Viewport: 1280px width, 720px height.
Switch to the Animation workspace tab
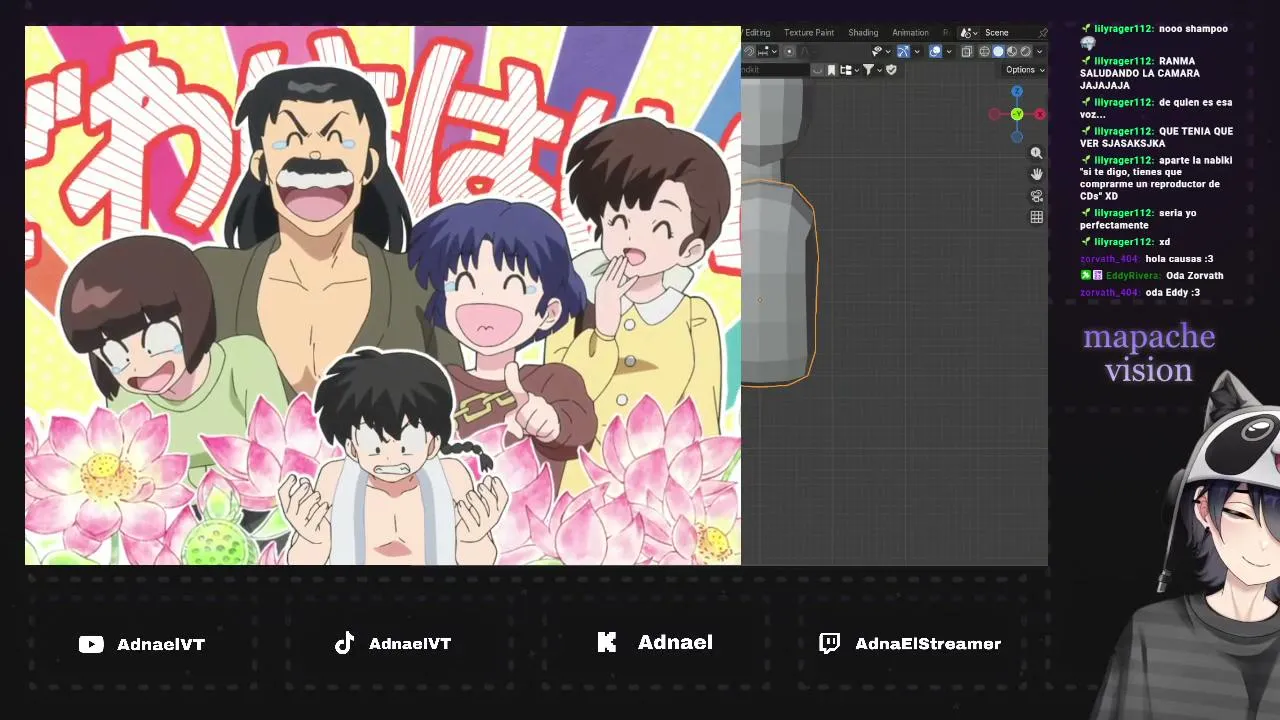click(910, 33)
